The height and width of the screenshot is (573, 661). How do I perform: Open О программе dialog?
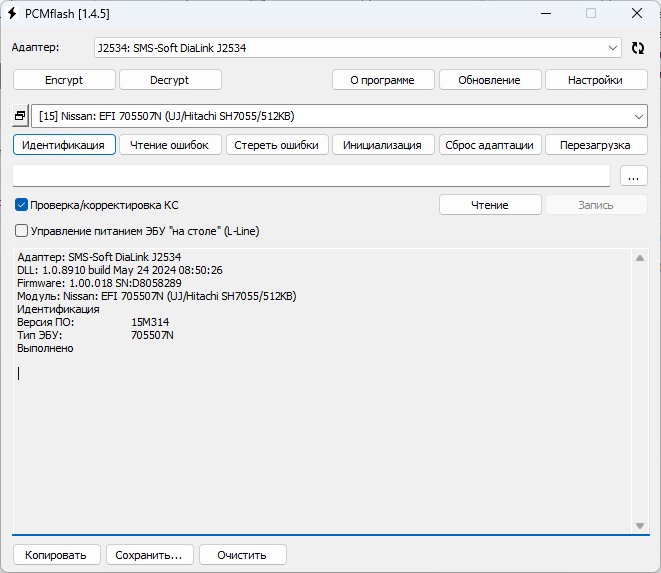383,80
